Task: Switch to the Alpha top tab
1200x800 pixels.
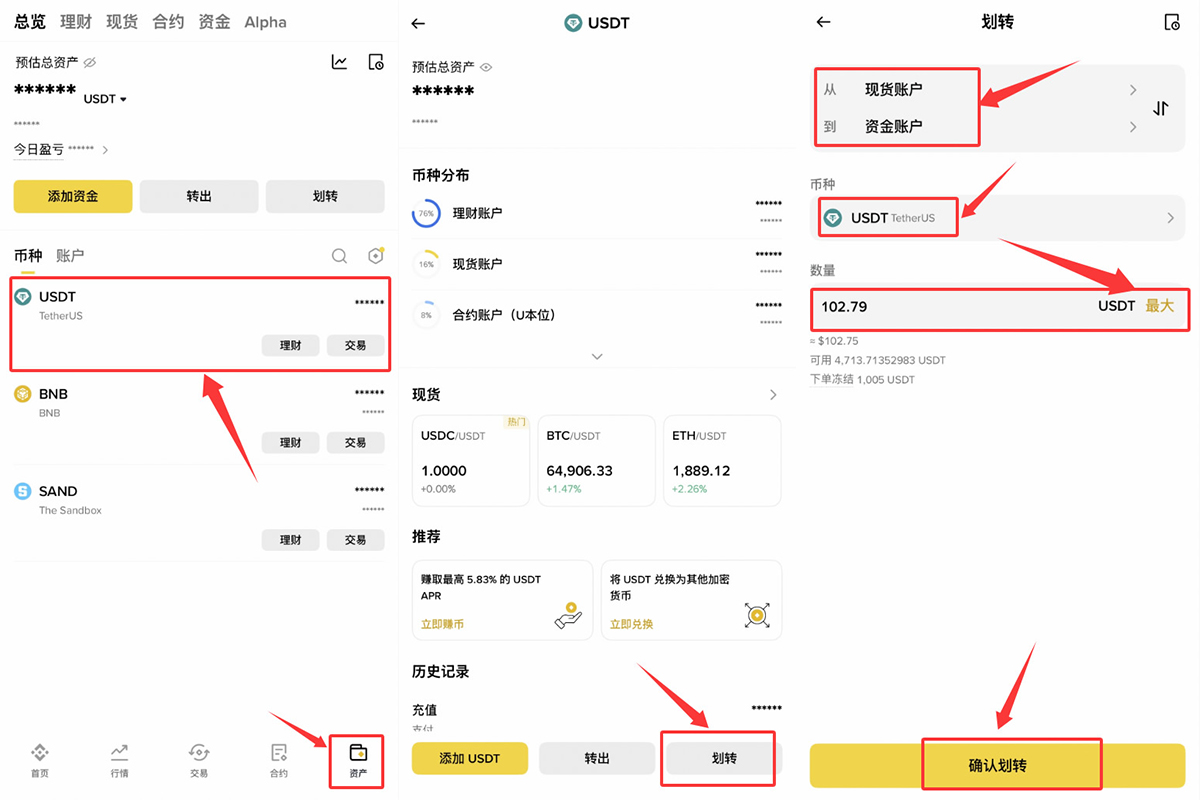Action: 265,22
